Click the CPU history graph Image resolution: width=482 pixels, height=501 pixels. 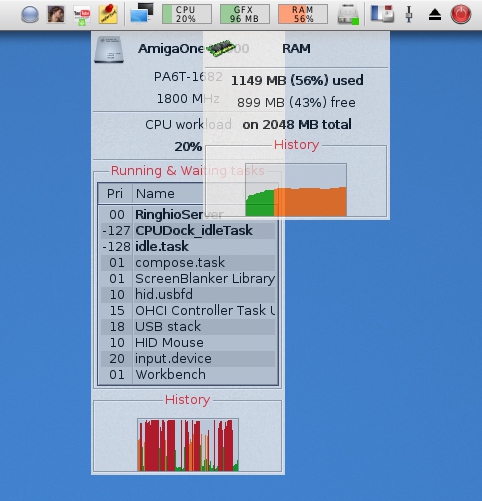[x=188, y=445]
